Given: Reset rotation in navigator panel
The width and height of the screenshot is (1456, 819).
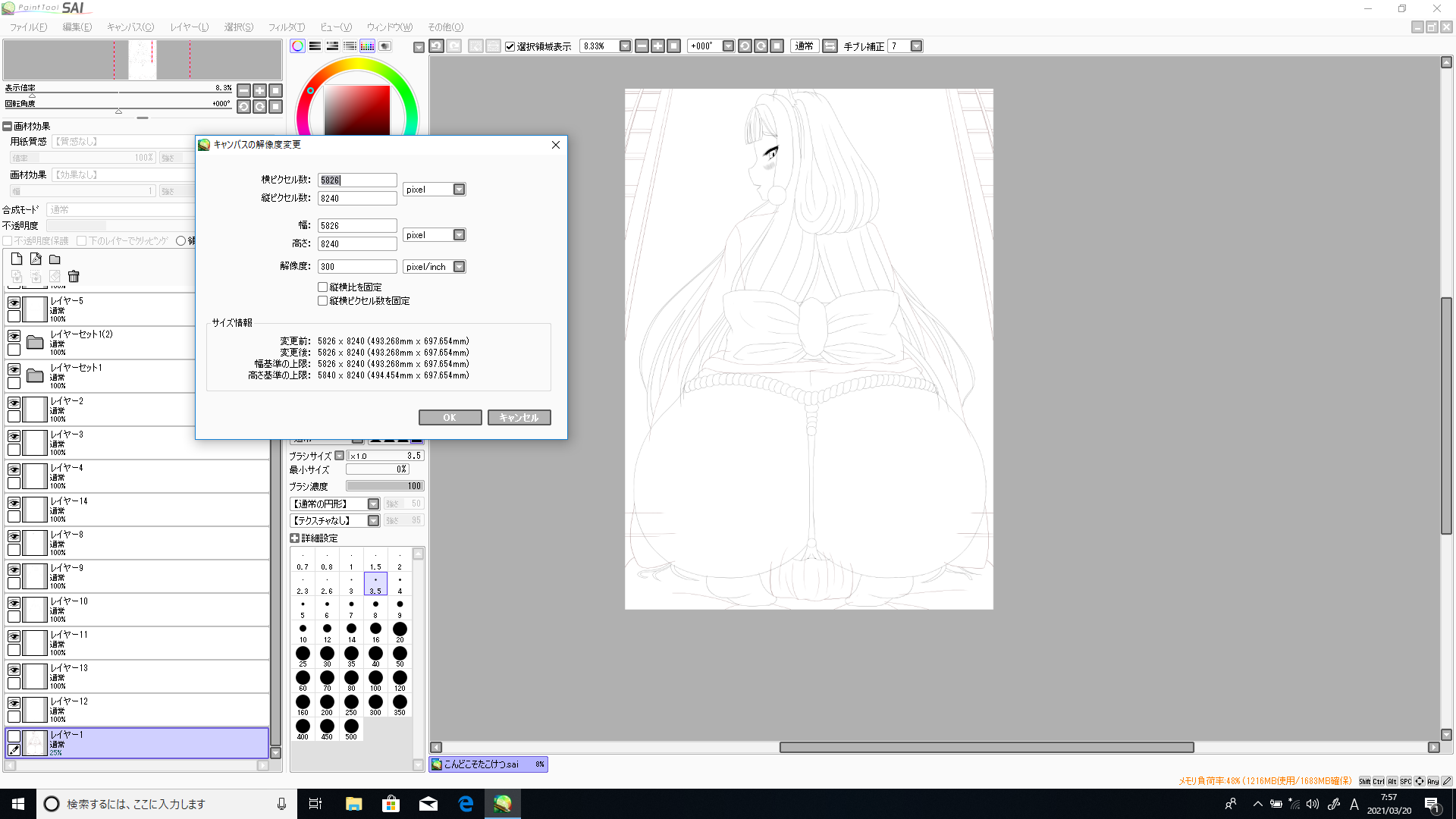Looking at the screenshot, I should pyautogui.click(x=275, y=107).
